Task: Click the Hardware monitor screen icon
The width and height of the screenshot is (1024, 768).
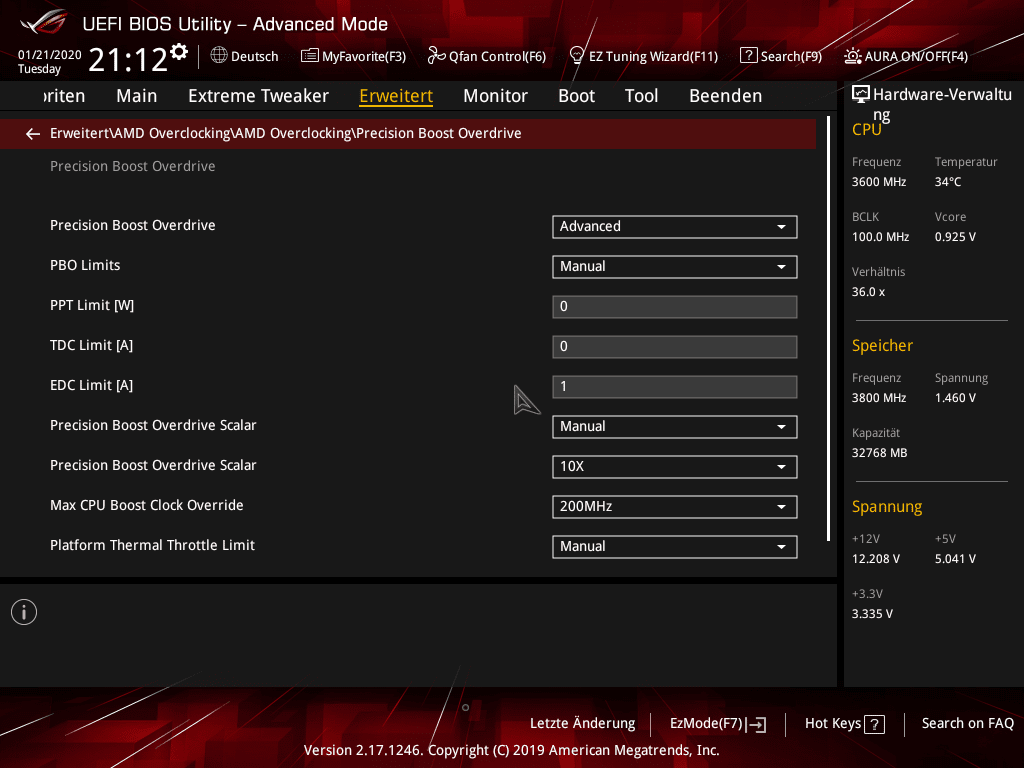Action: 861,95
